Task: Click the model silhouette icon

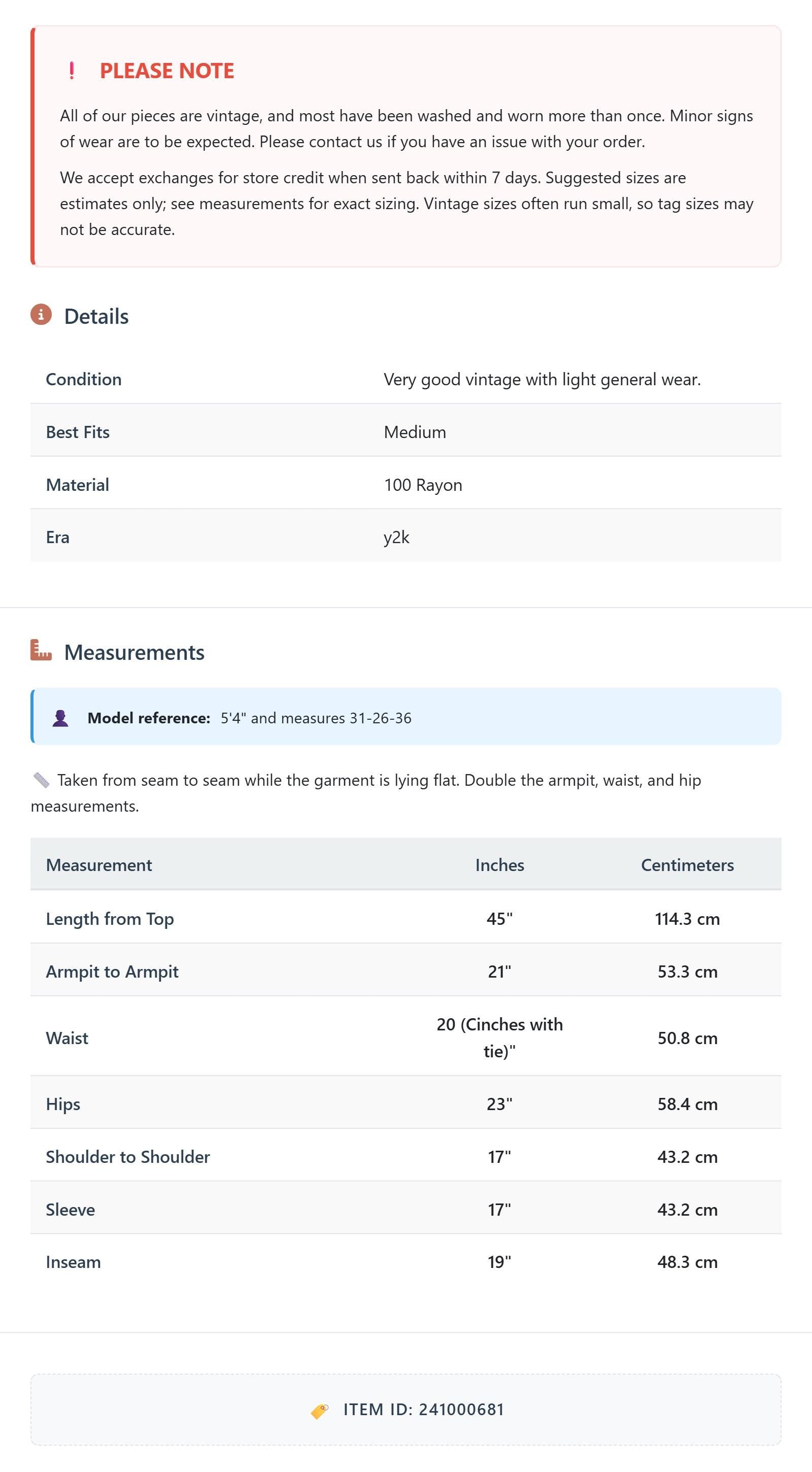Action: coord(60,718)
